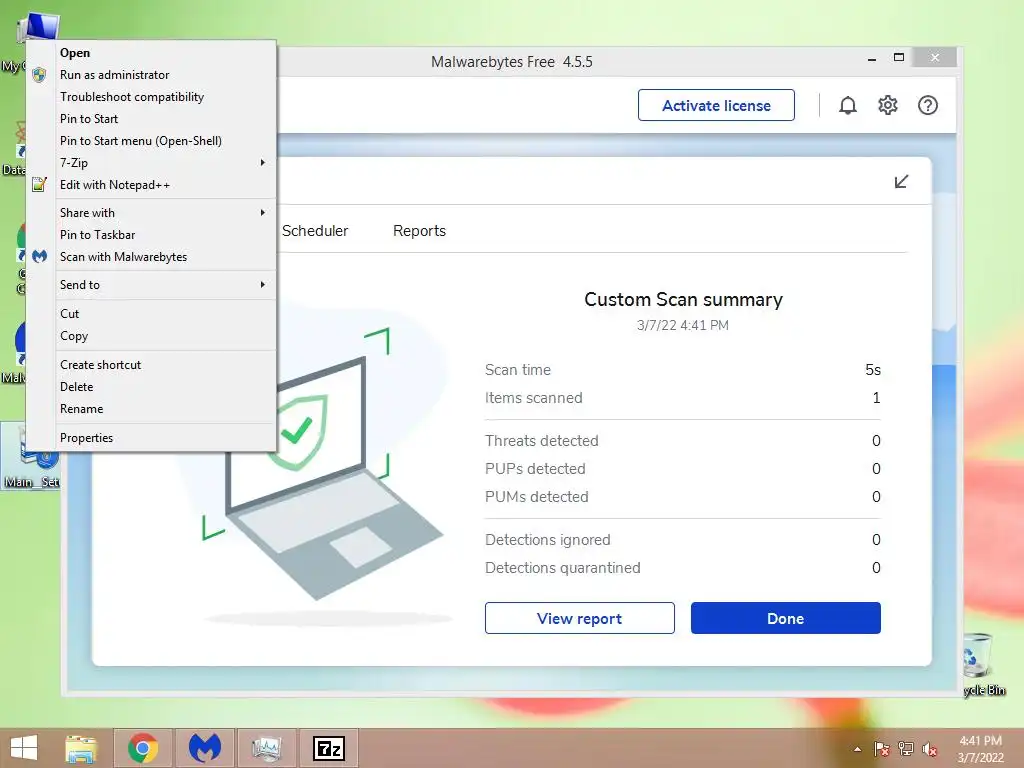Choose Run as administrator
The height and width of the screenshot is (768, 1024).
tap(151, 75)
